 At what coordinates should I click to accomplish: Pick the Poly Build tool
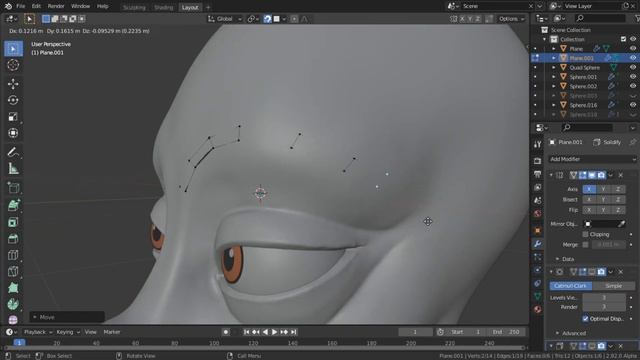click(13, 288)
